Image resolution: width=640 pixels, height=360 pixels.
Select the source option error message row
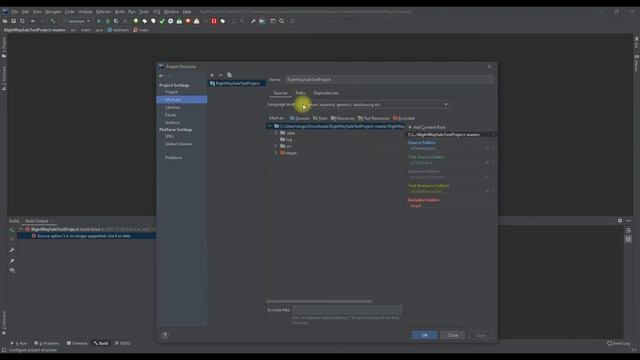(x=87, y=236)
